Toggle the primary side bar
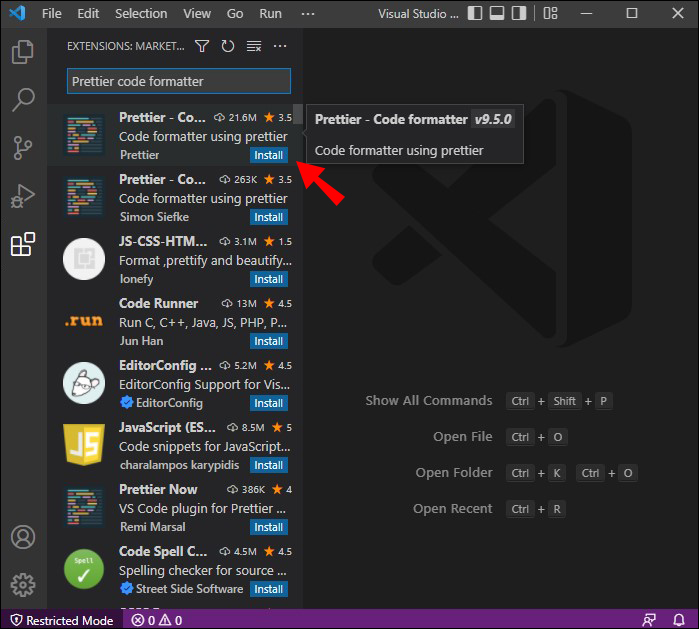Viewport: 699px width, 629px height. 475,13
